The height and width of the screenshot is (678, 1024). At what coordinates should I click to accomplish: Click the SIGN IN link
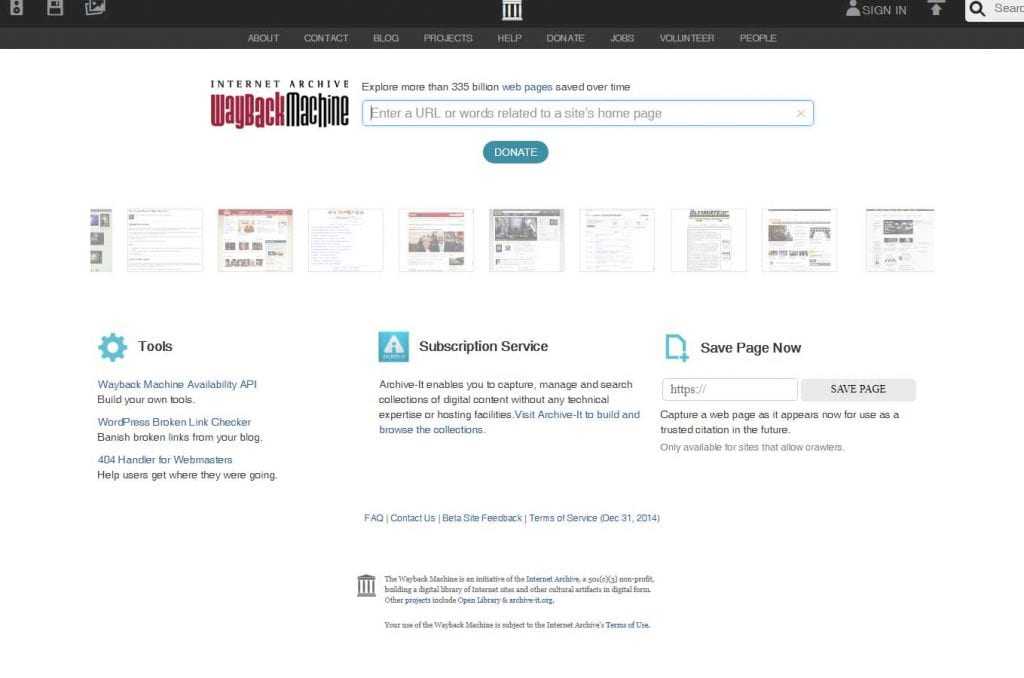(884, 10)
